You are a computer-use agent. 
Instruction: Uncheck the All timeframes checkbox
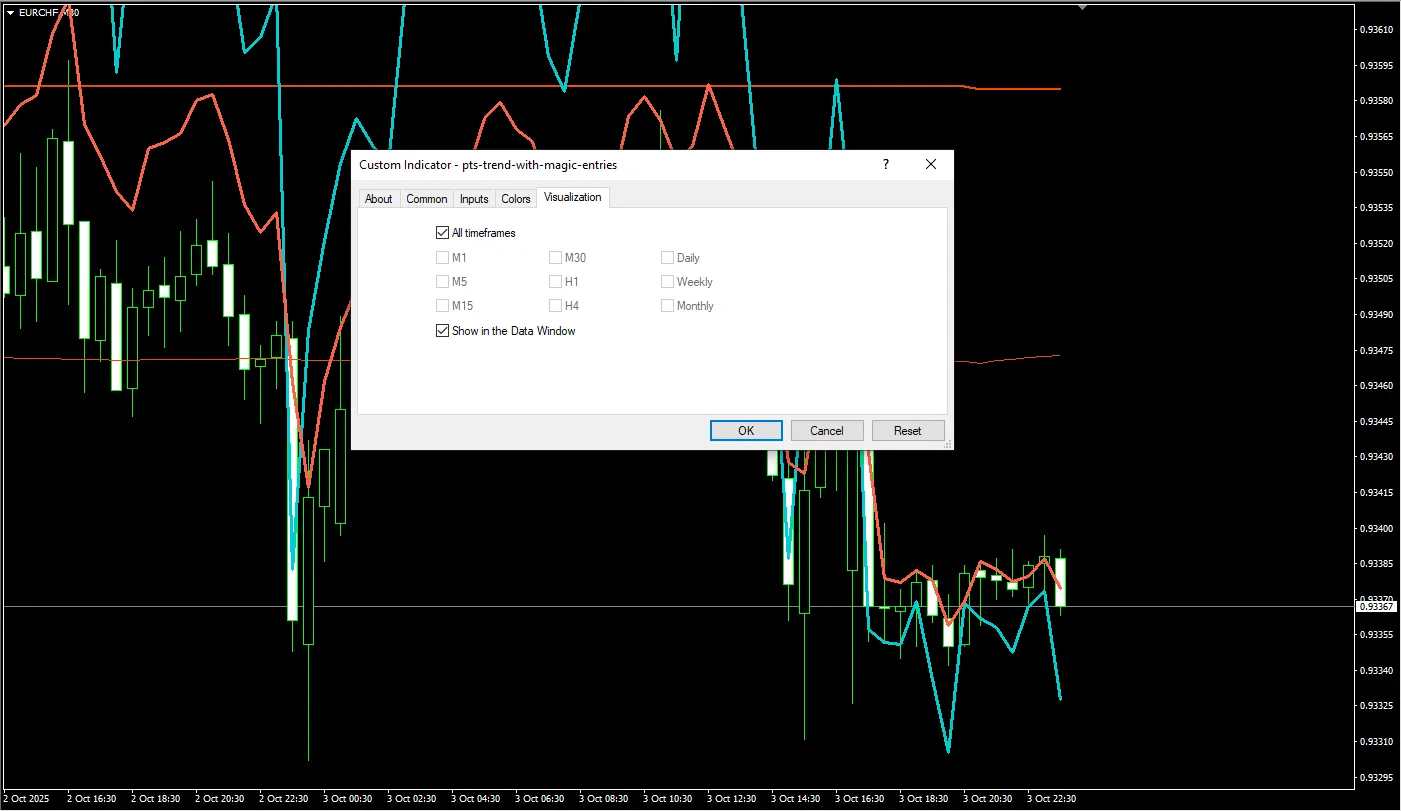(443, 233)
